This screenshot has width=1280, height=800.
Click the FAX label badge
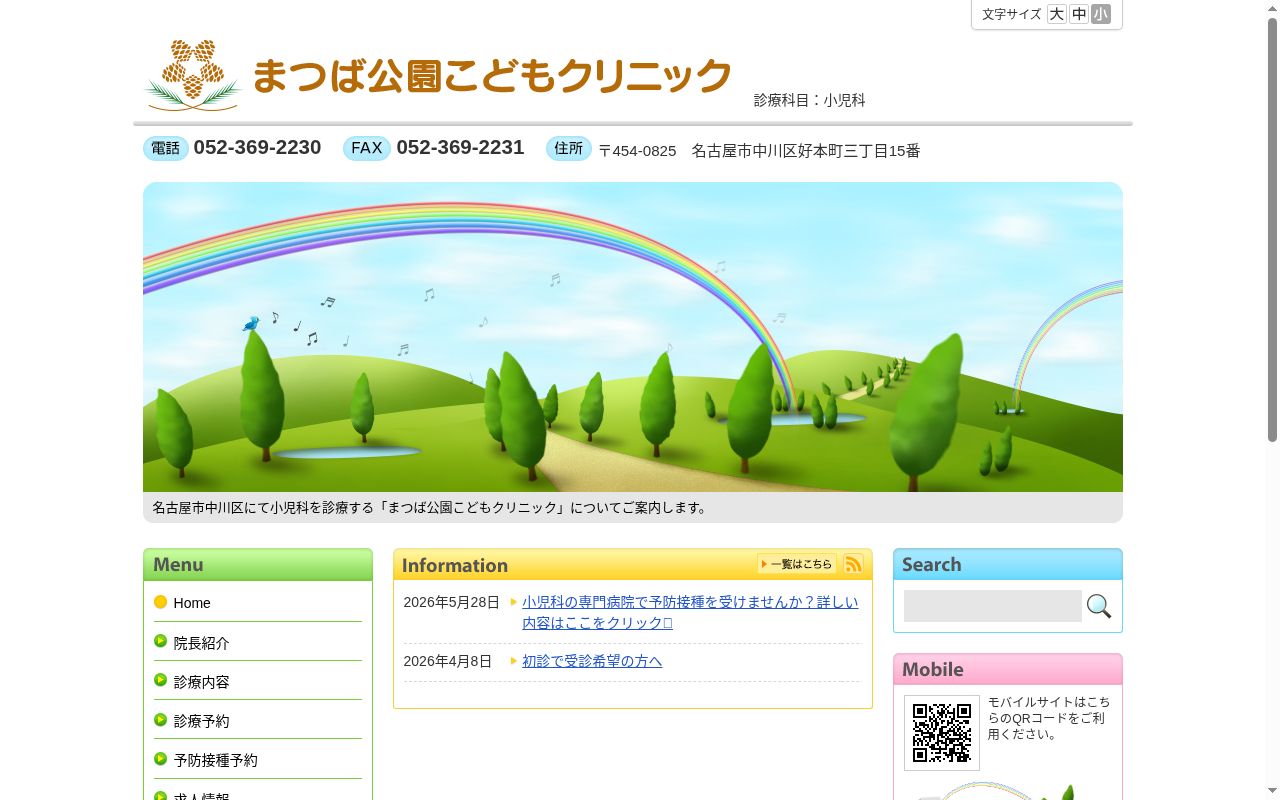(367, 149)
